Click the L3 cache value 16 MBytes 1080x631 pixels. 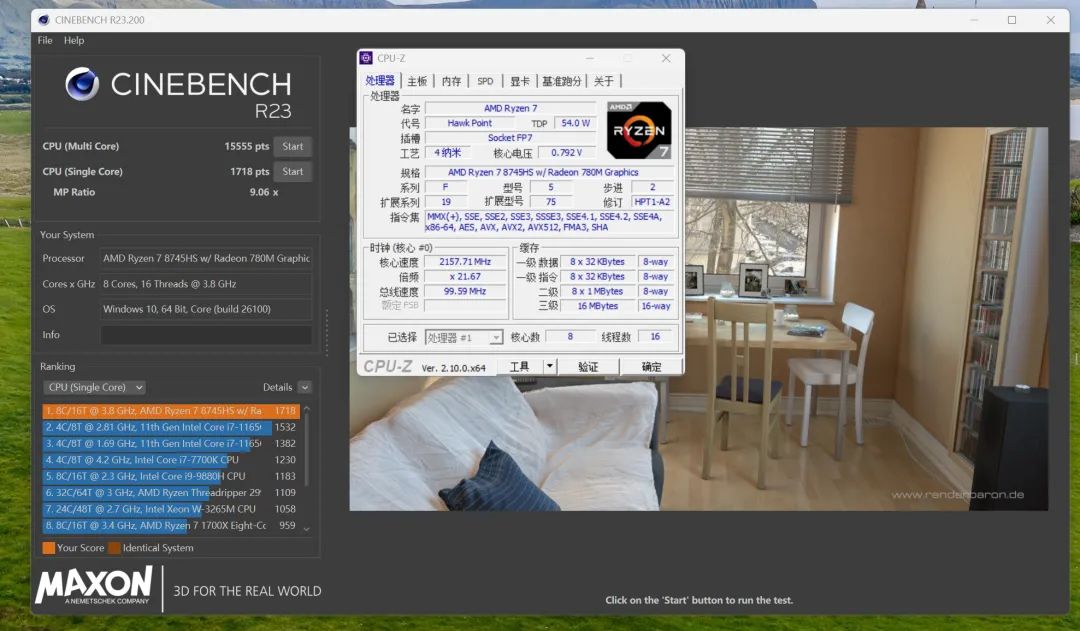597,306
